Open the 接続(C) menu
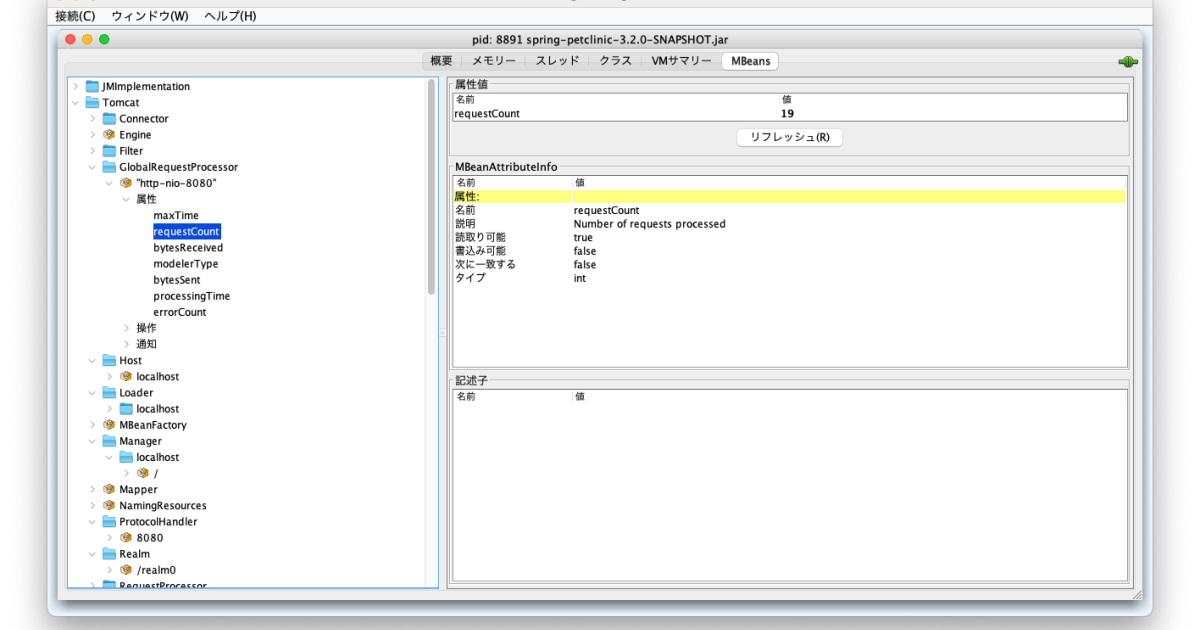This screenshot has height=630, width=1200. (75, 16)
